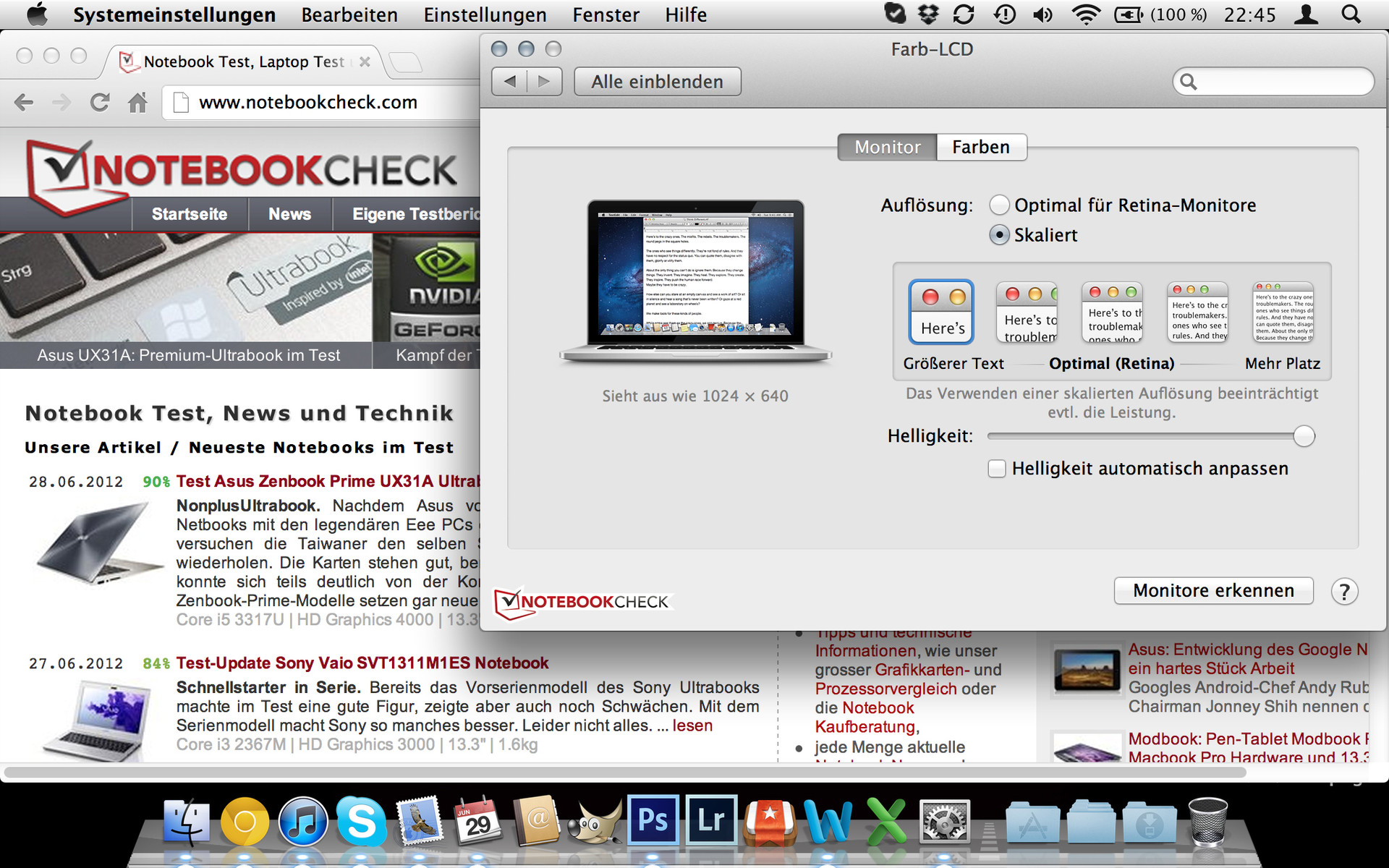The width and height of the screenshot is (1389, 868).
Task: Click the Alle einblenden button
Action: click(657, 82)
